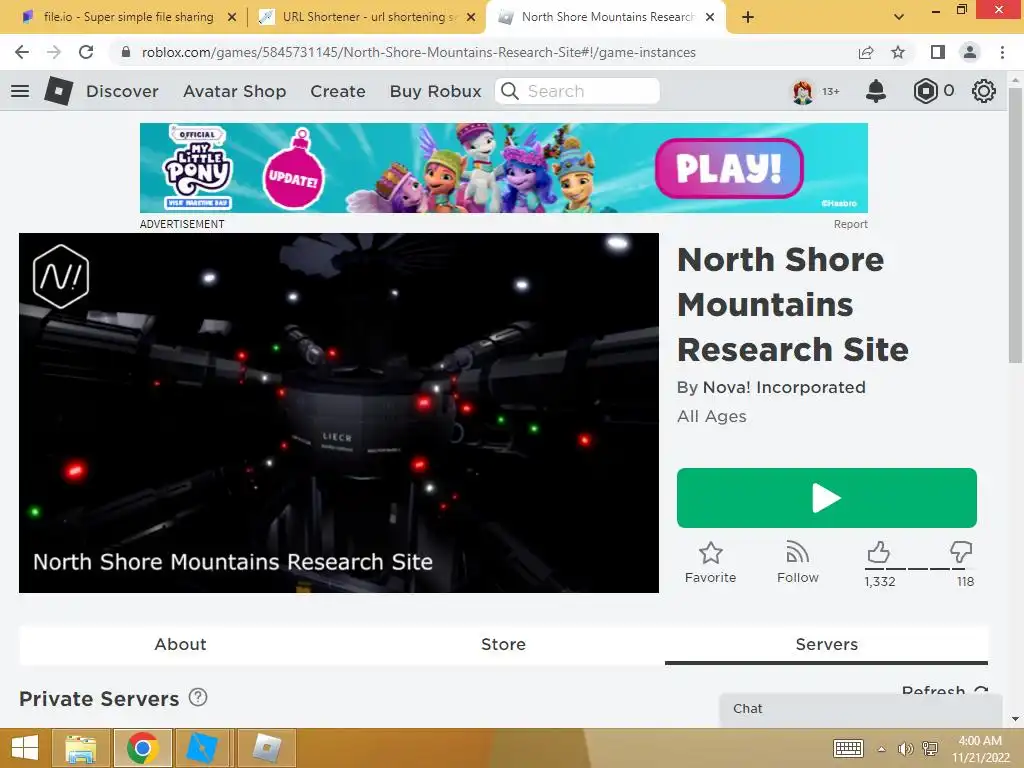The width and height of the screenshot is (1024, 768).
Task: Open the Store tab
Action: [x=504, y=645]
